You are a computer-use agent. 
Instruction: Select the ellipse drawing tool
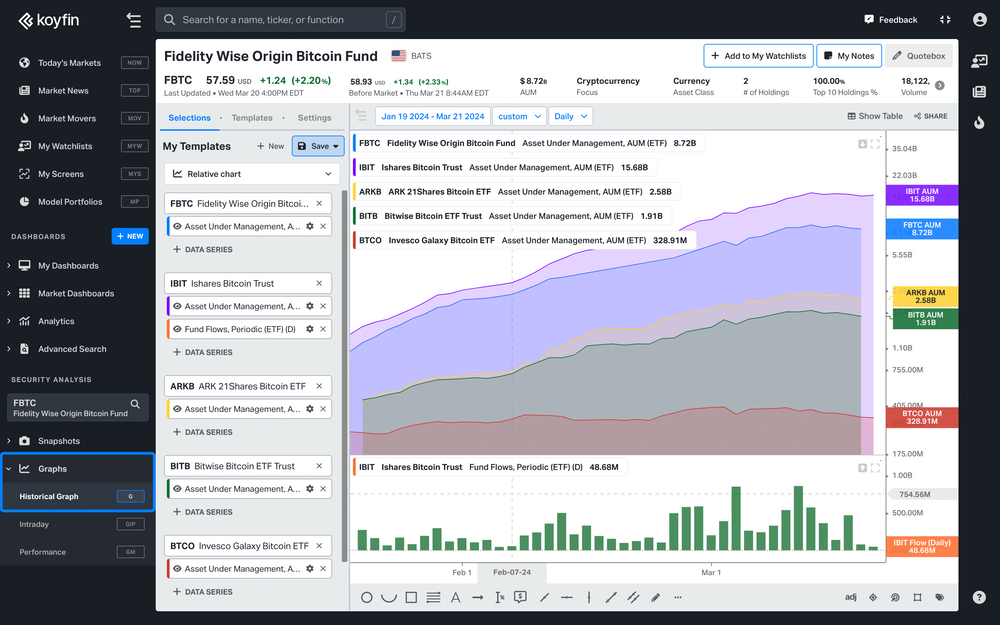click(x=367, y=598)
